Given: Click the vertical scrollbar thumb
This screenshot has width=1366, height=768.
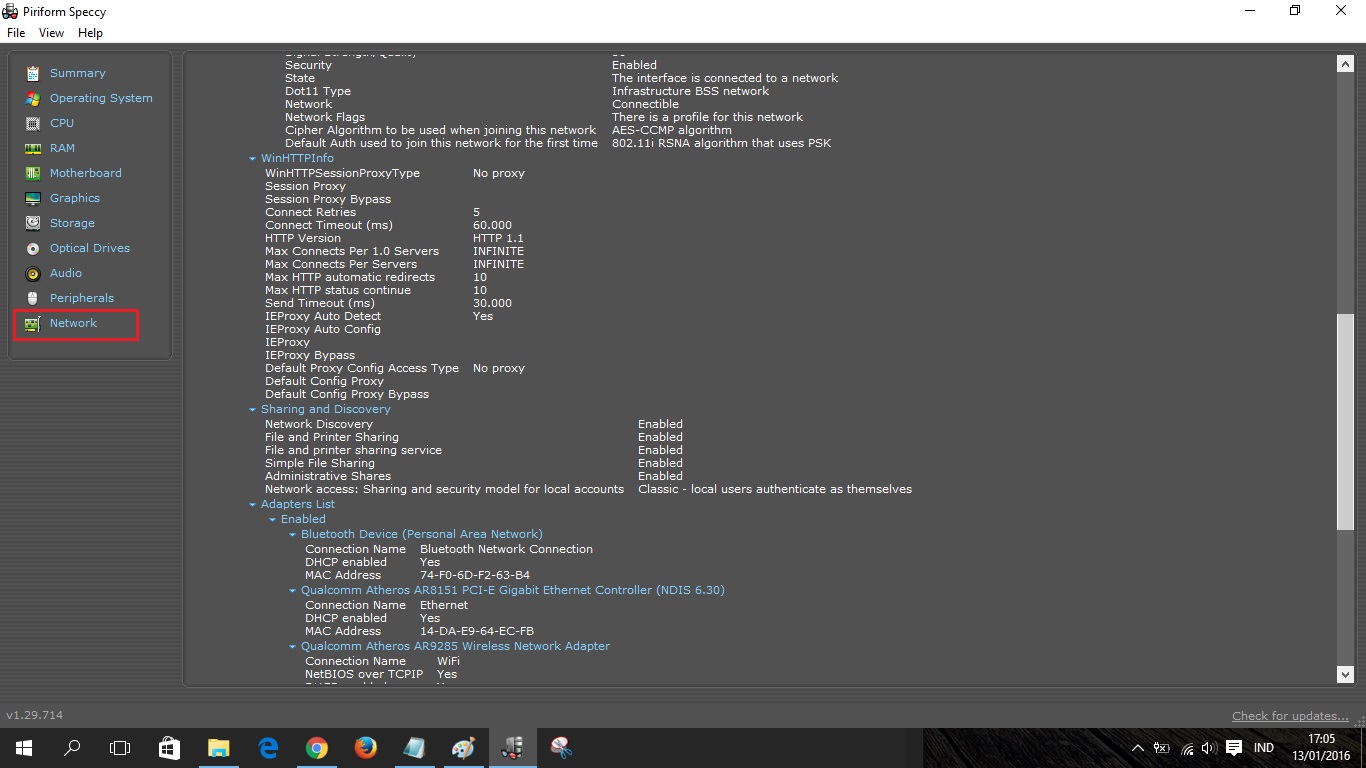Looking at the screenshot, I should point(1345,422).
